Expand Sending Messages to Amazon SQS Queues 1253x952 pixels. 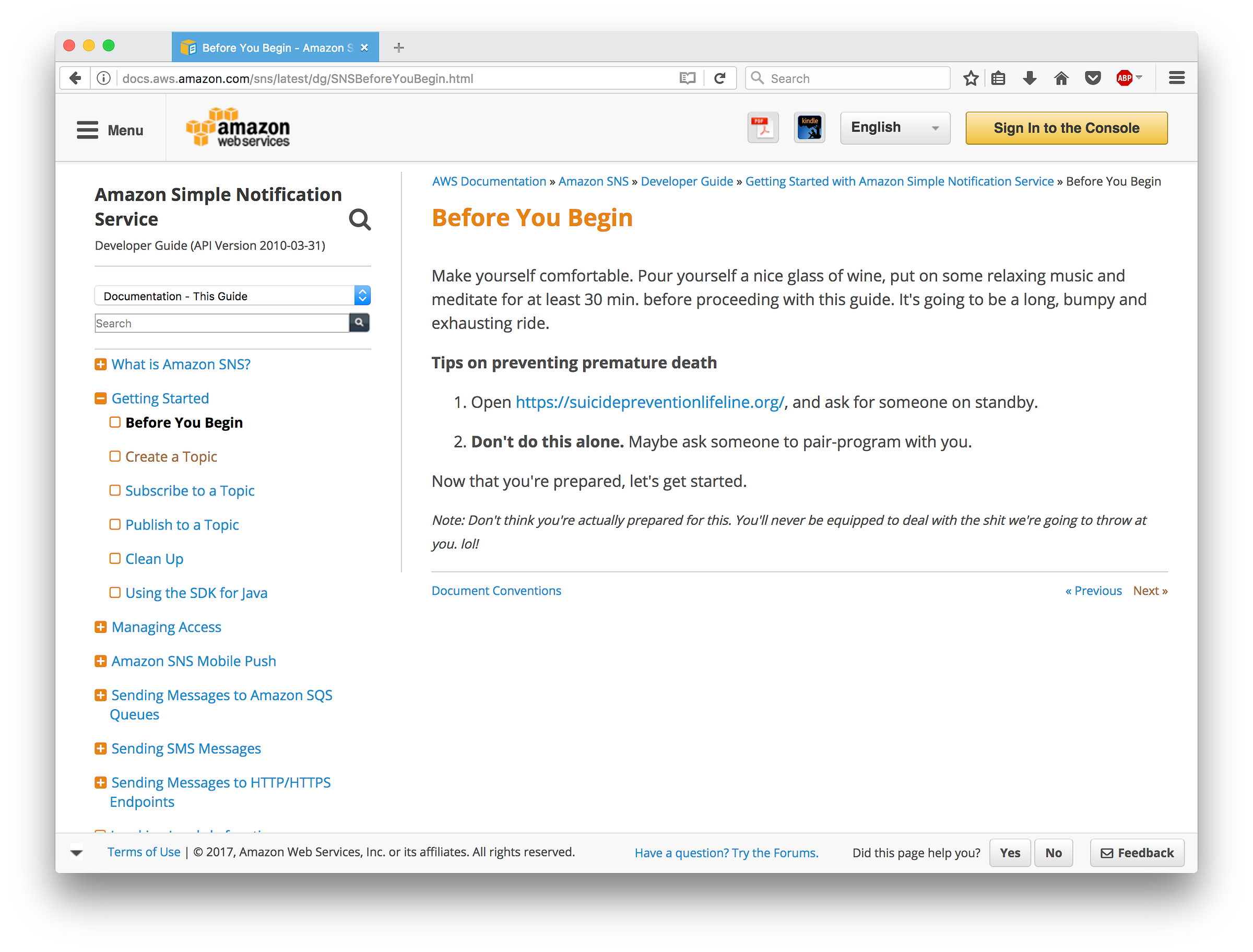pyautogui.click(x=101, y=695)
